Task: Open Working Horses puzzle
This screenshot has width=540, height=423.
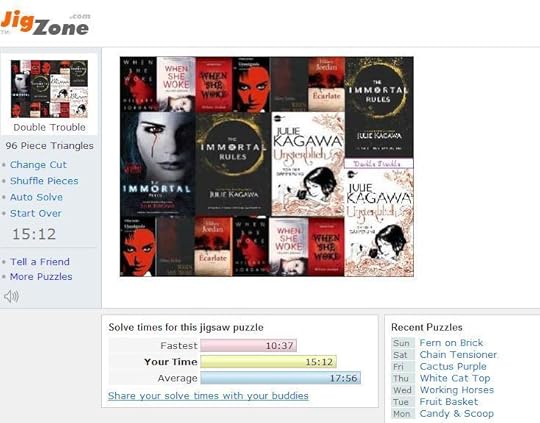Action: [457, 390]
